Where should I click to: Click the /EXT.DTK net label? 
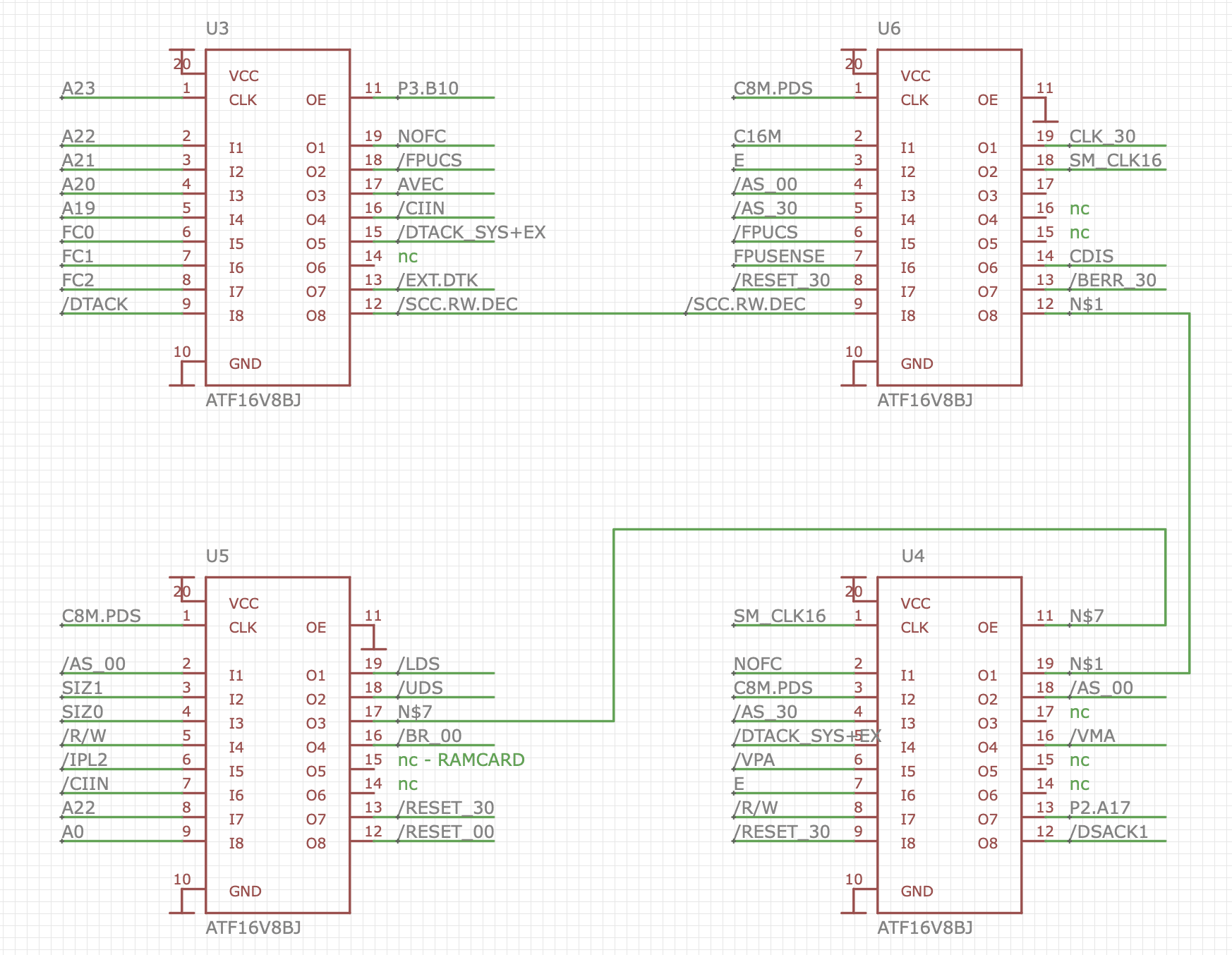(437, 280)
